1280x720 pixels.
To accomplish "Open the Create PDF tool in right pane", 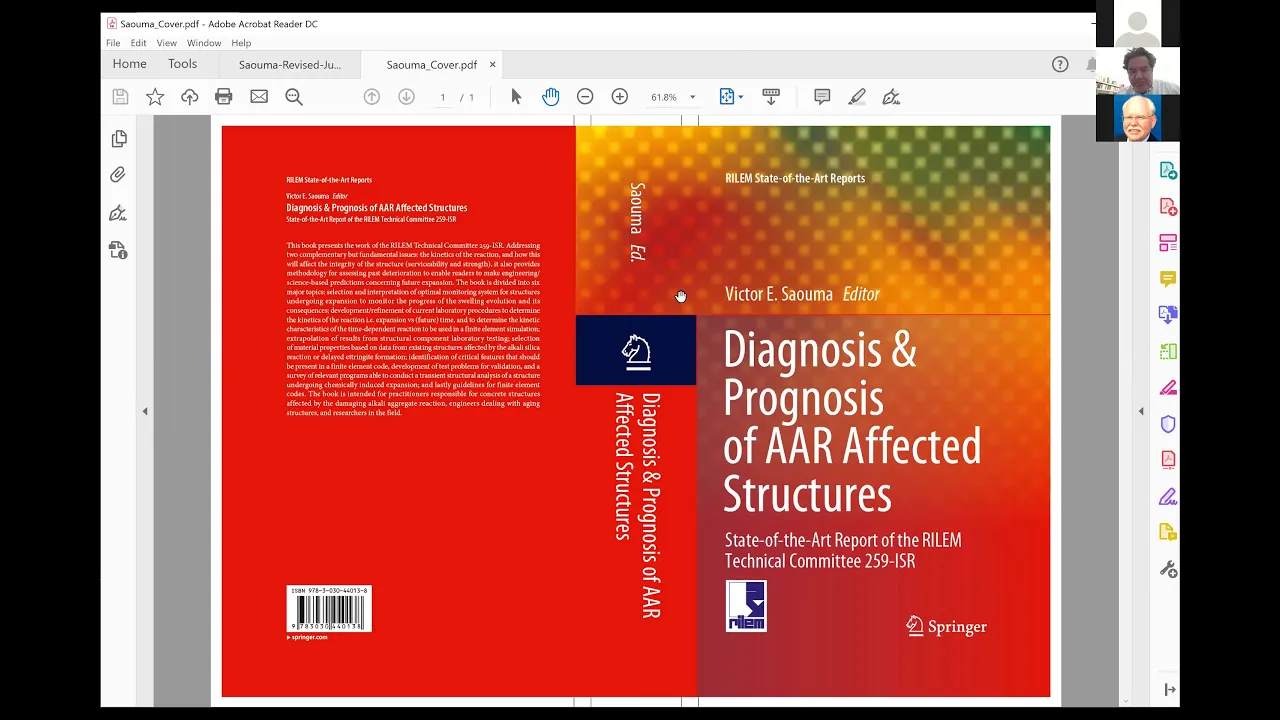I will click(1168, 207).
